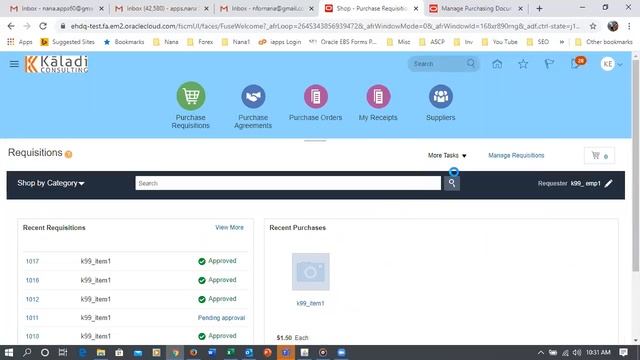Open the Windows Start menu
Screen dimensions: 640x360
pyautogui.click(x=9, y=352)
